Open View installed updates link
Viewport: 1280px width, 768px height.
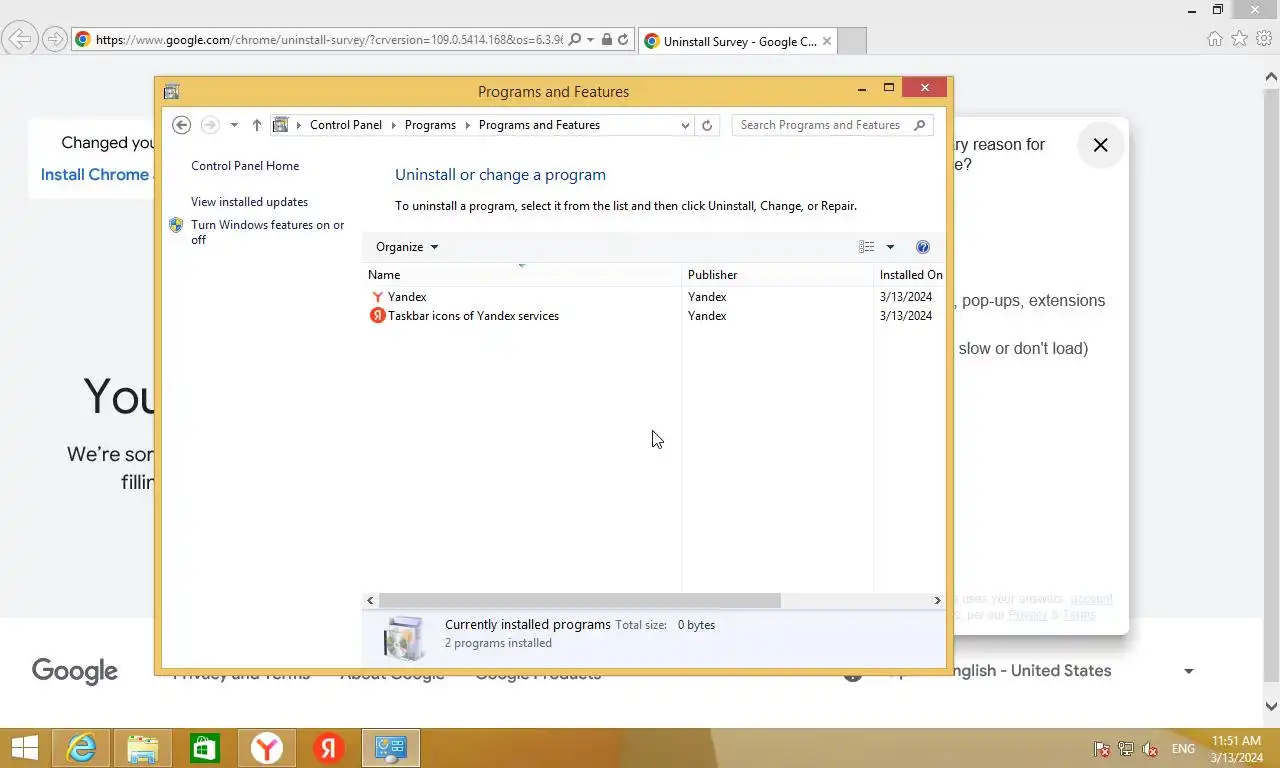(249, 202)
